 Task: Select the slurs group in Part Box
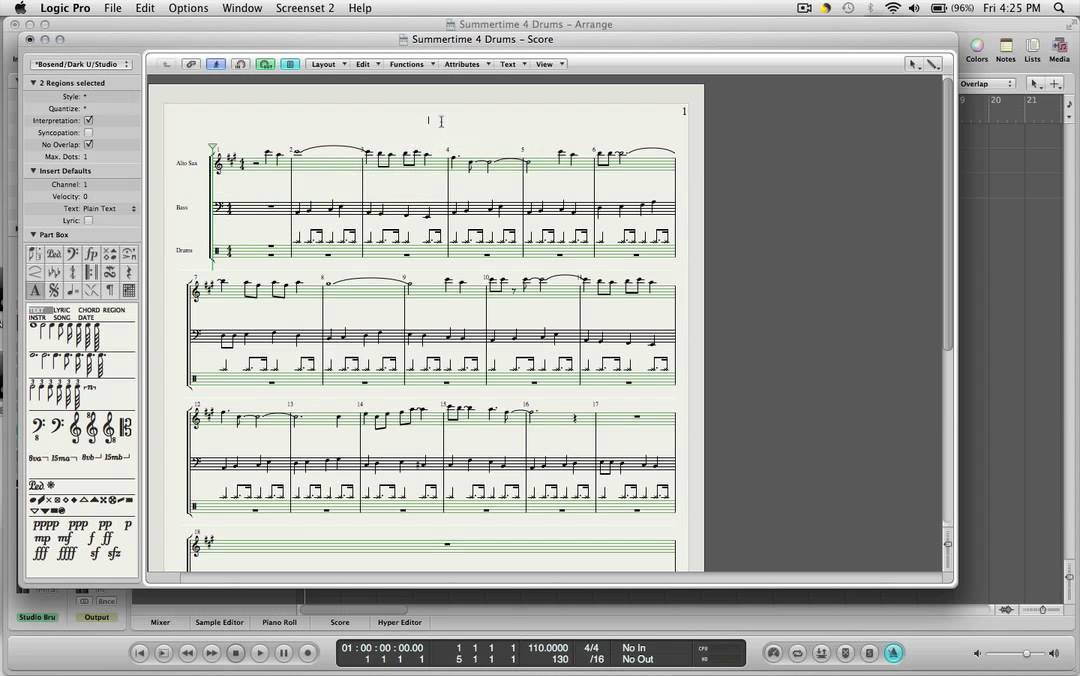[x=34, y=272]
